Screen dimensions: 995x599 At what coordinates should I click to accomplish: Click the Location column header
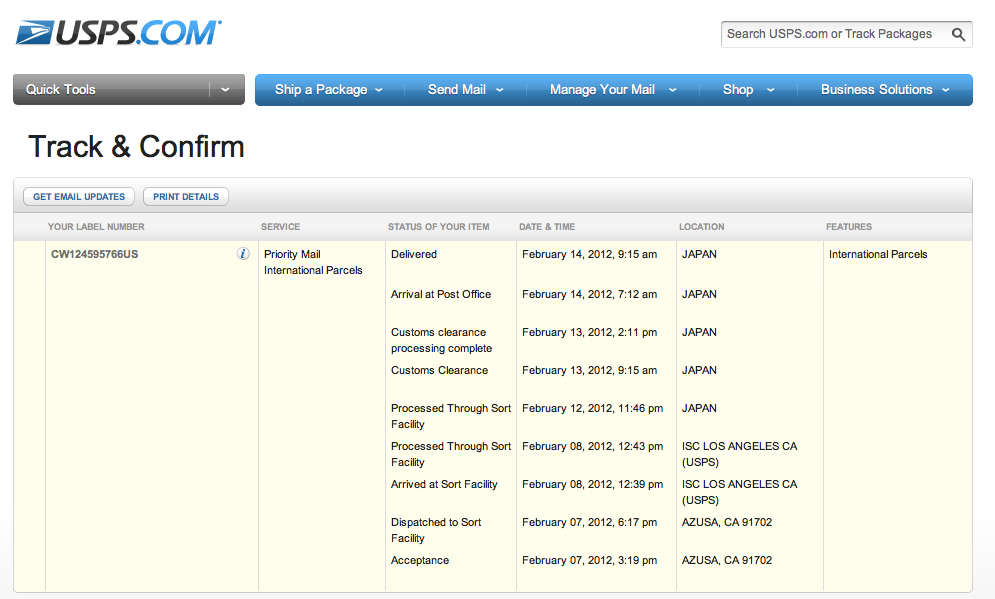coord(701,227)
